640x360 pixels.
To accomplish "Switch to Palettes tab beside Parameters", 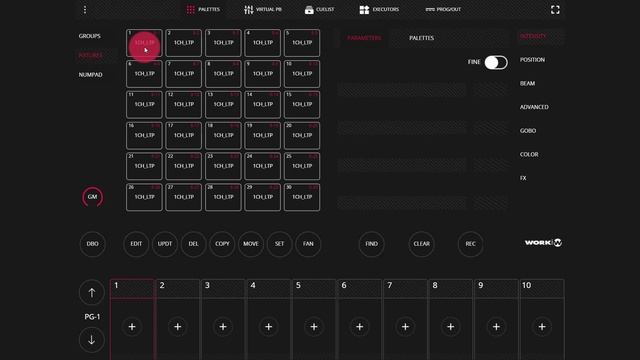I will click(x=422, y=38).
